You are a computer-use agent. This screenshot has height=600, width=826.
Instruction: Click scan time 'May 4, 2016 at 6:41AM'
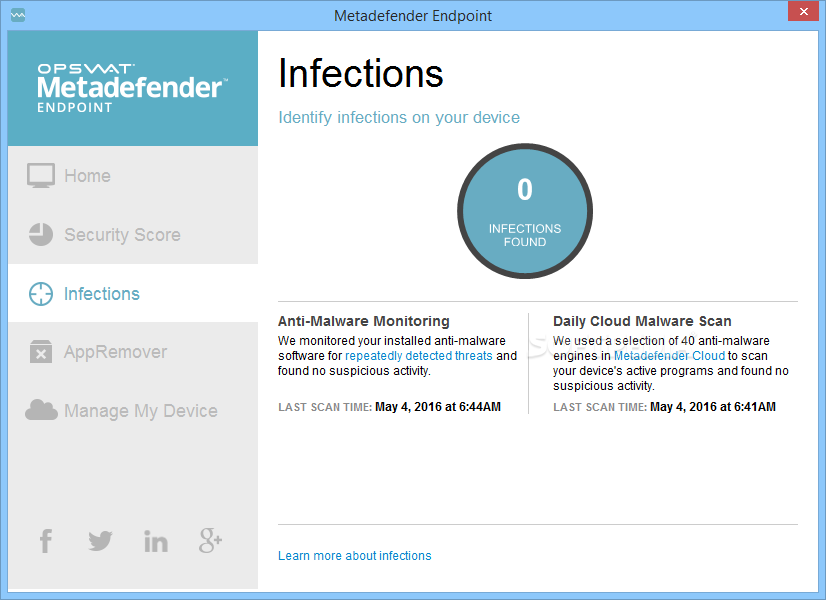click(x=713, y=407)
